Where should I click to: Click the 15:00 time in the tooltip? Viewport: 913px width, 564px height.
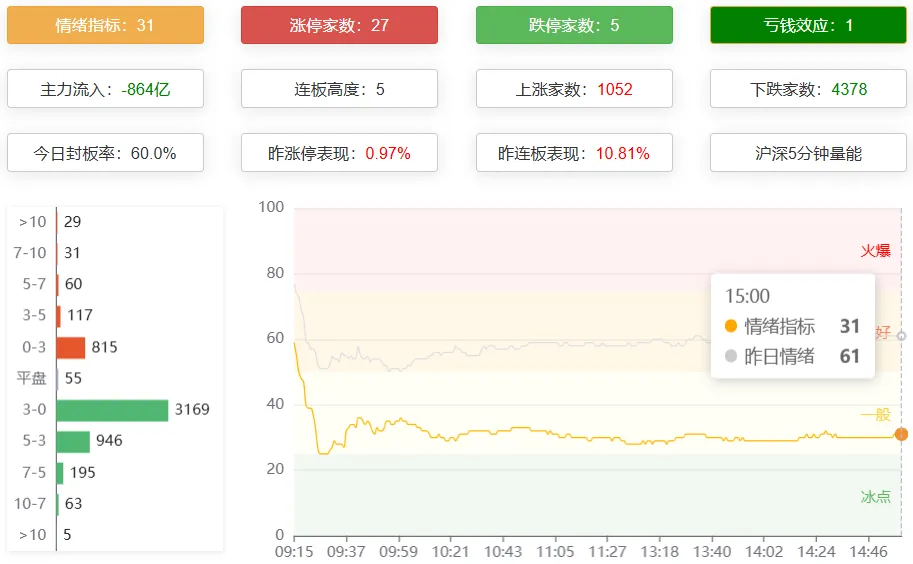(x=747, y=296)
